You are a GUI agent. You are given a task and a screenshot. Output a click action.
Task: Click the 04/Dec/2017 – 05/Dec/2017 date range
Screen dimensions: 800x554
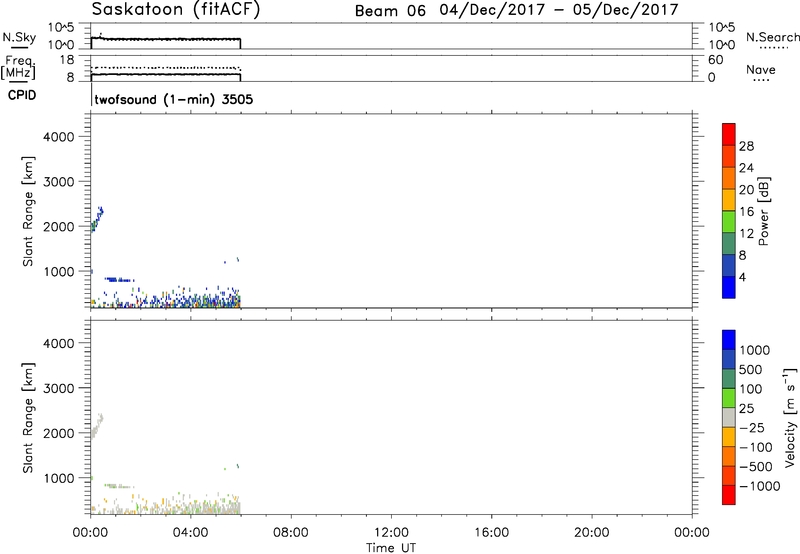(559, 10)
